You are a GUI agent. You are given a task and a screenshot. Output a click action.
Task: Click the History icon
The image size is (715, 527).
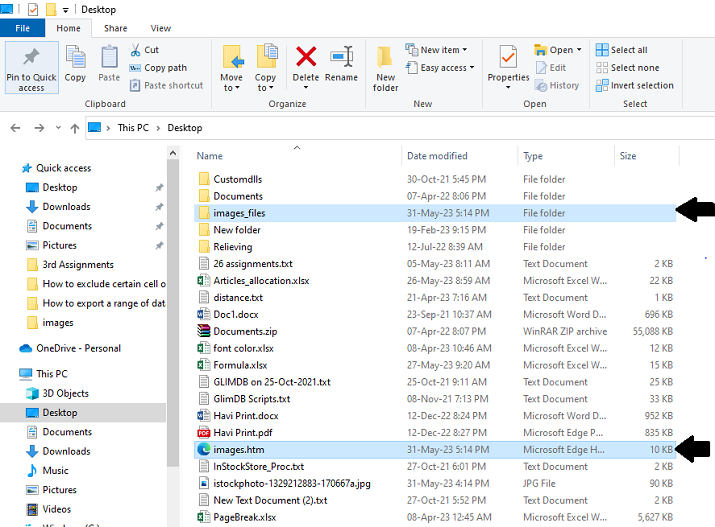click(541, 85)
